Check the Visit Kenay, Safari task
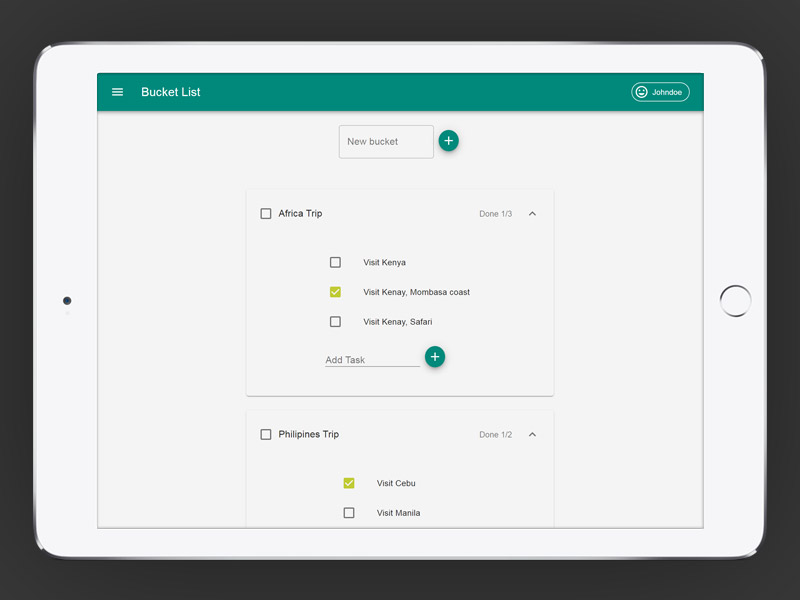 335,322
